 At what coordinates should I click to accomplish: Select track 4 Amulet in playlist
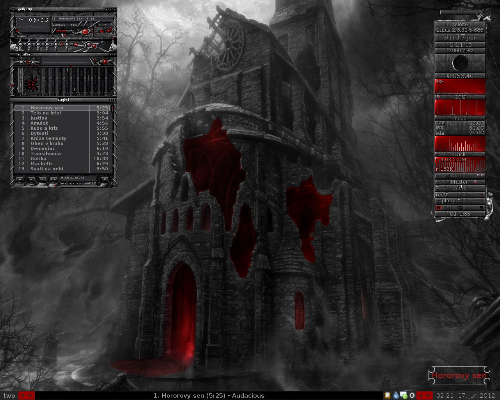point(62,123)
